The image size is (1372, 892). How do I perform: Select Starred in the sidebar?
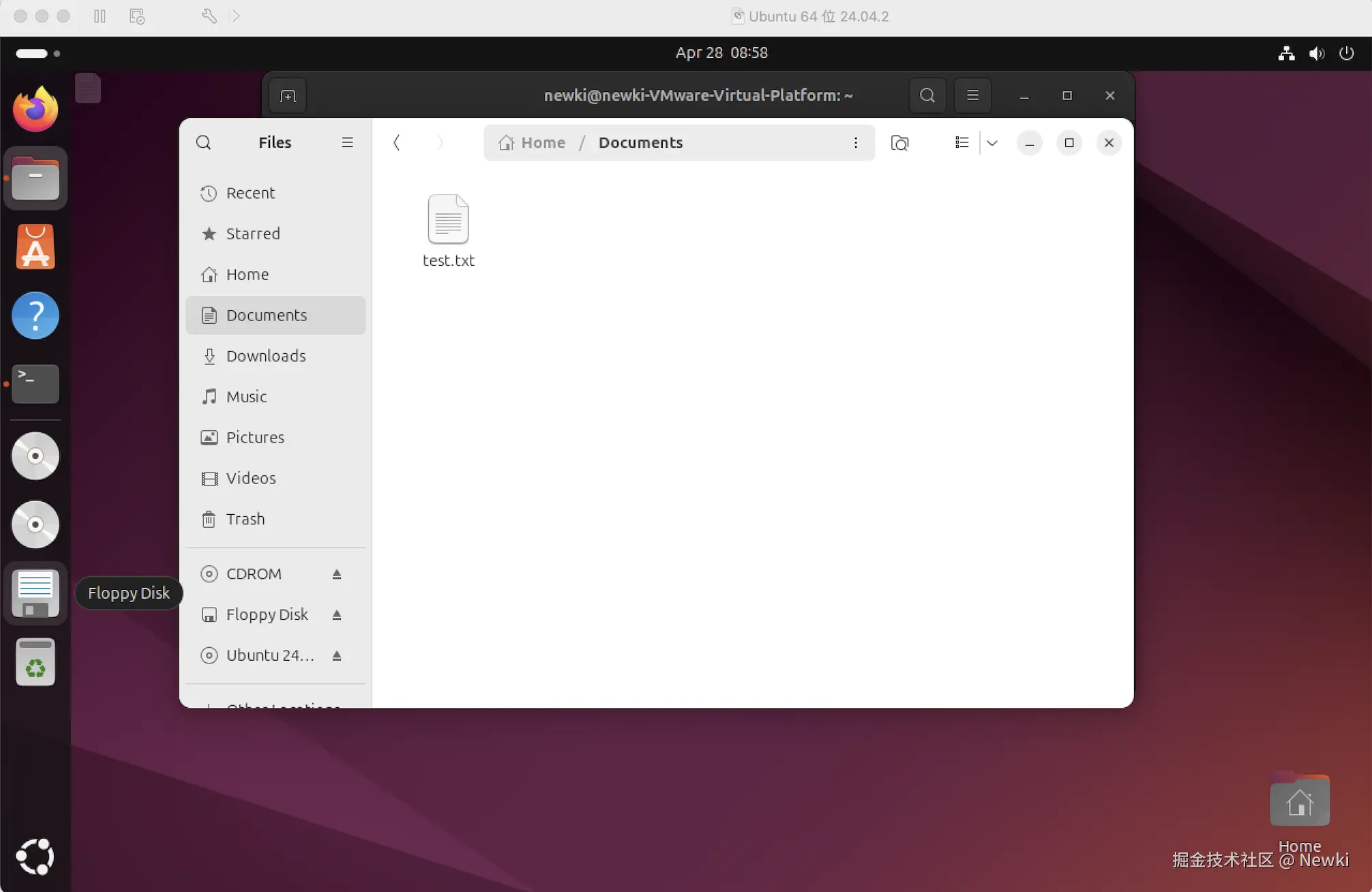coord(253,234)
